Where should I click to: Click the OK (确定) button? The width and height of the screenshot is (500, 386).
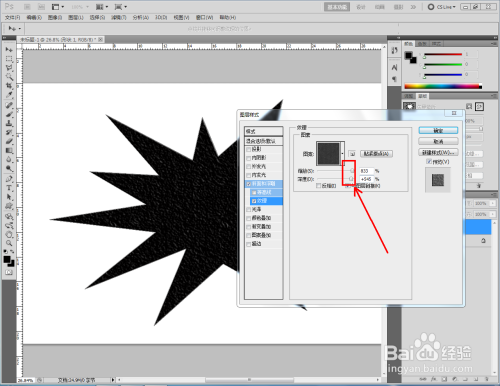point(438,130)
